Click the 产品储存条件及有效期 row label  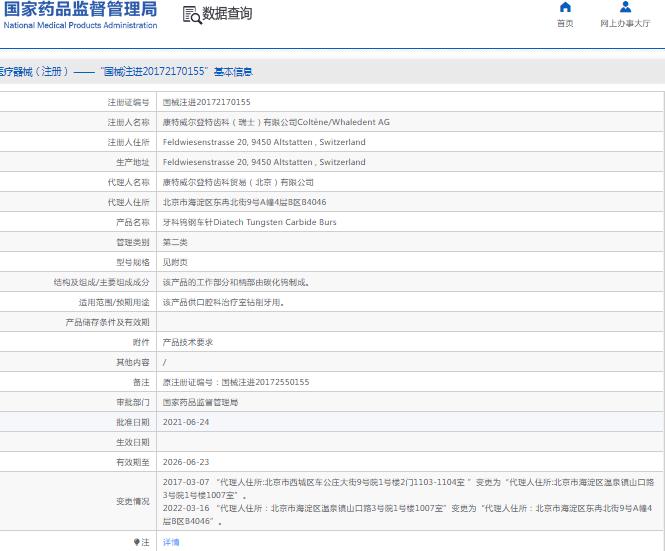click(x=107, y=322)
